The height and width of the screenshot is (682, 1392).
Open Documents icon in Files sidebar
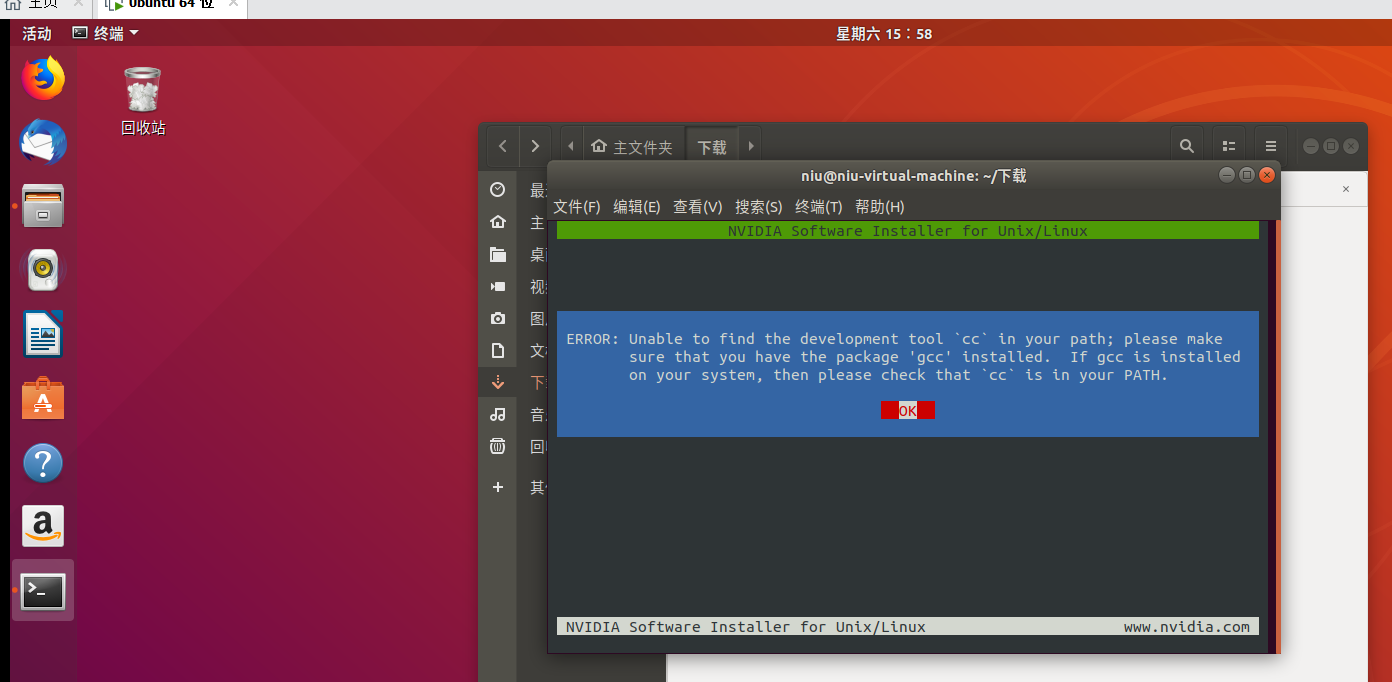coord(497,350)
